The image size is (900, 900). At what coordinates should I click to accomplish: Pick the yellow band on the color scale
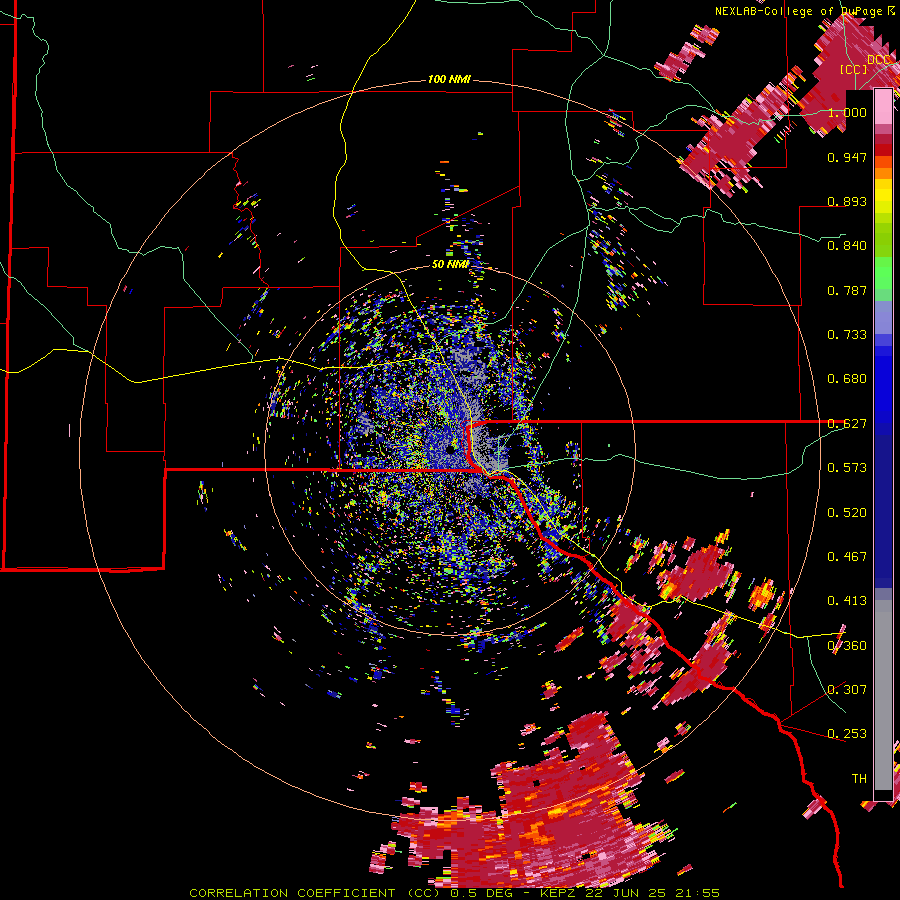pos(883,196)
